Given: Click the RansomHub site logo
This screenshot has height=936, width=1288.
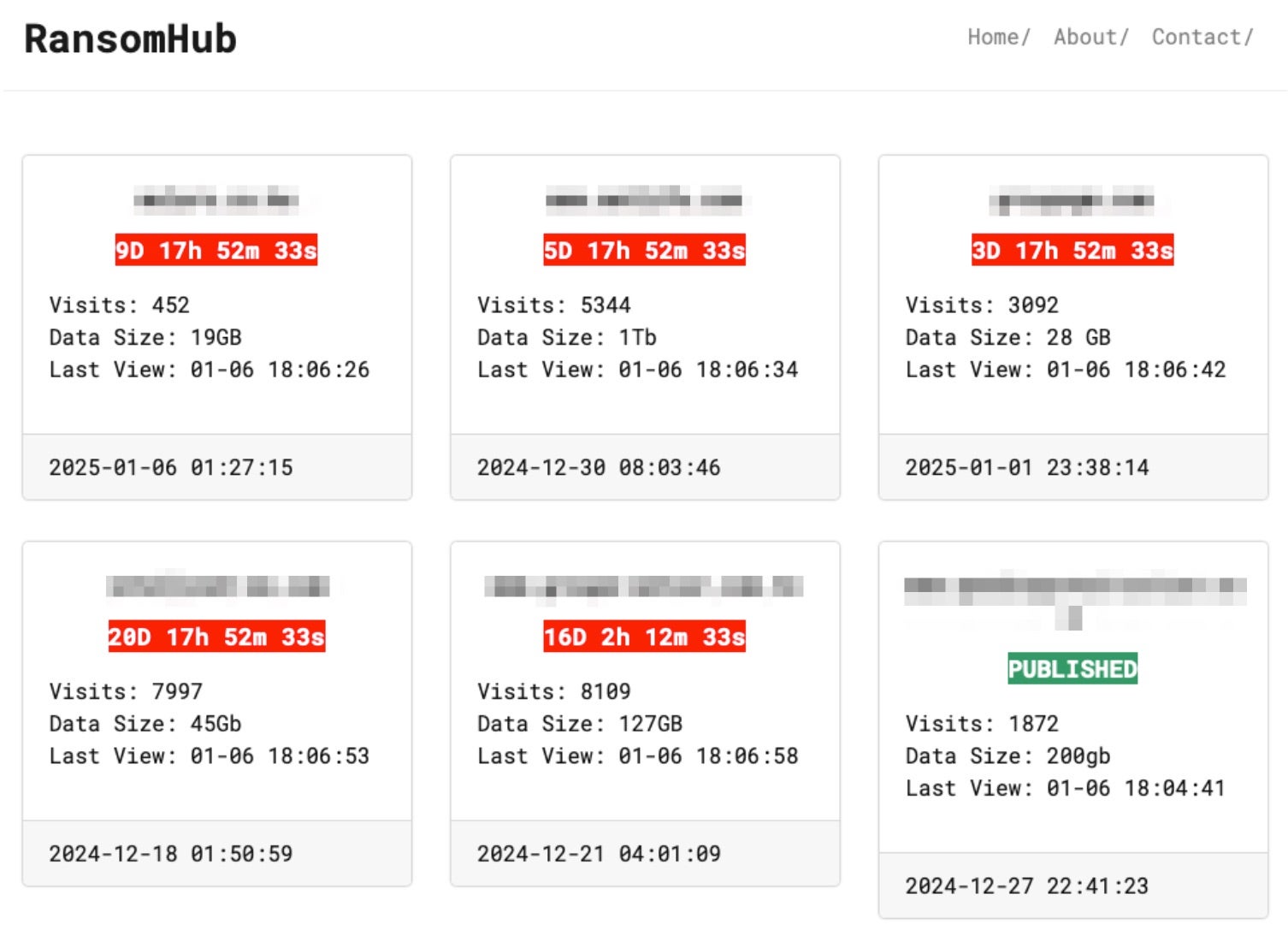Looking at the screenshot, I should tap(130, 39).
